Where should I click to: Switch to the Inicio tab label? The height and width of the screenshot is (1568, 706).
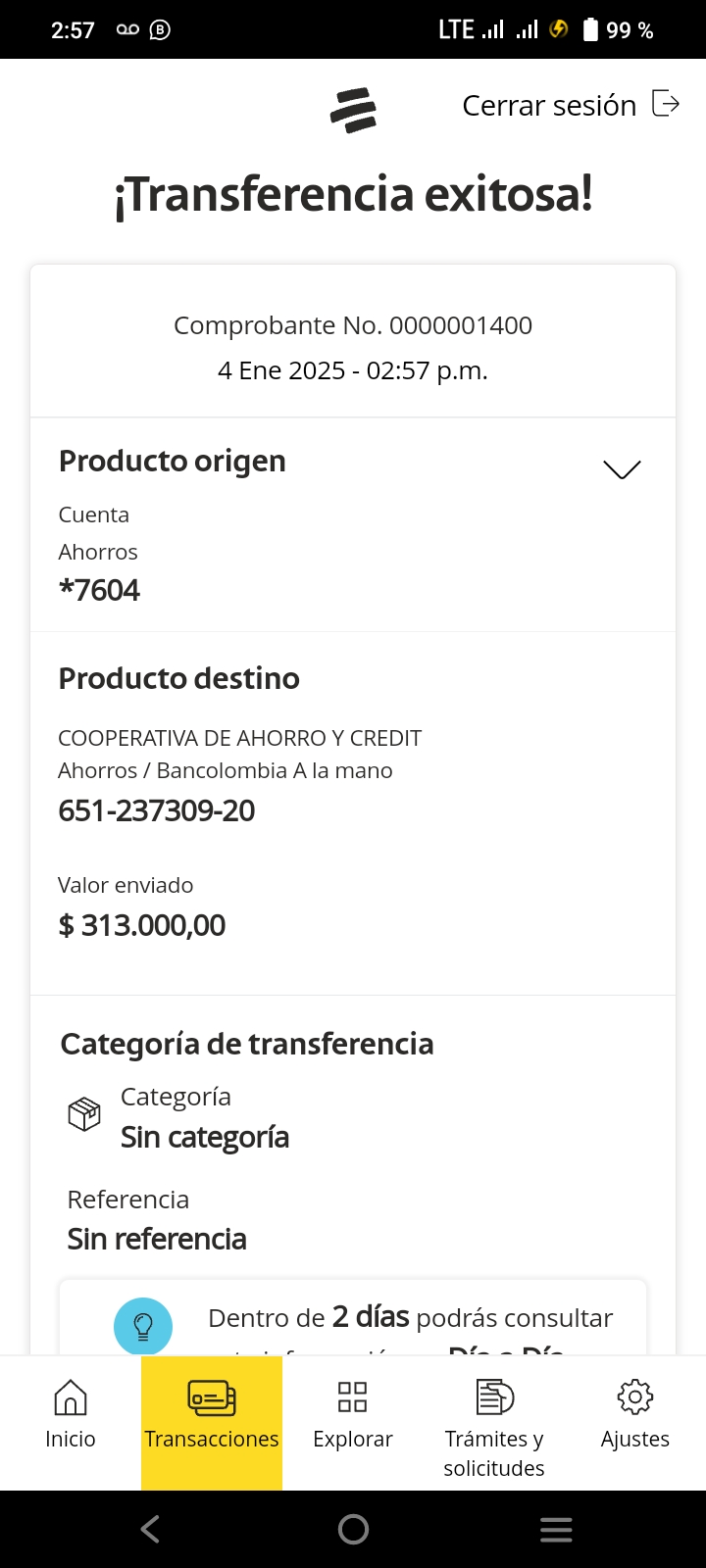71,1439
